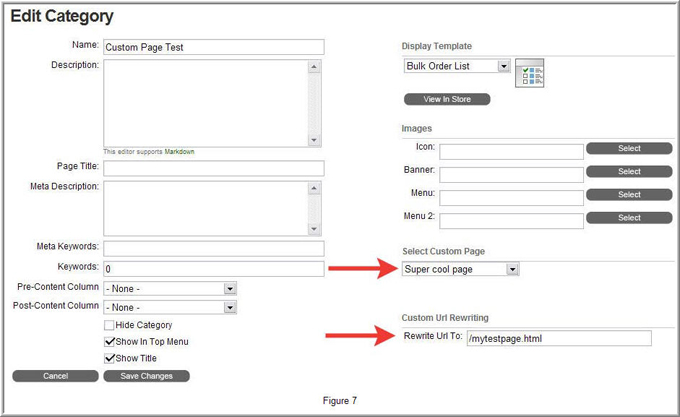This screenshot has height=417, width=680.
Task: Open the Pre-Content Column dropdown
Action: pos(230,288)
